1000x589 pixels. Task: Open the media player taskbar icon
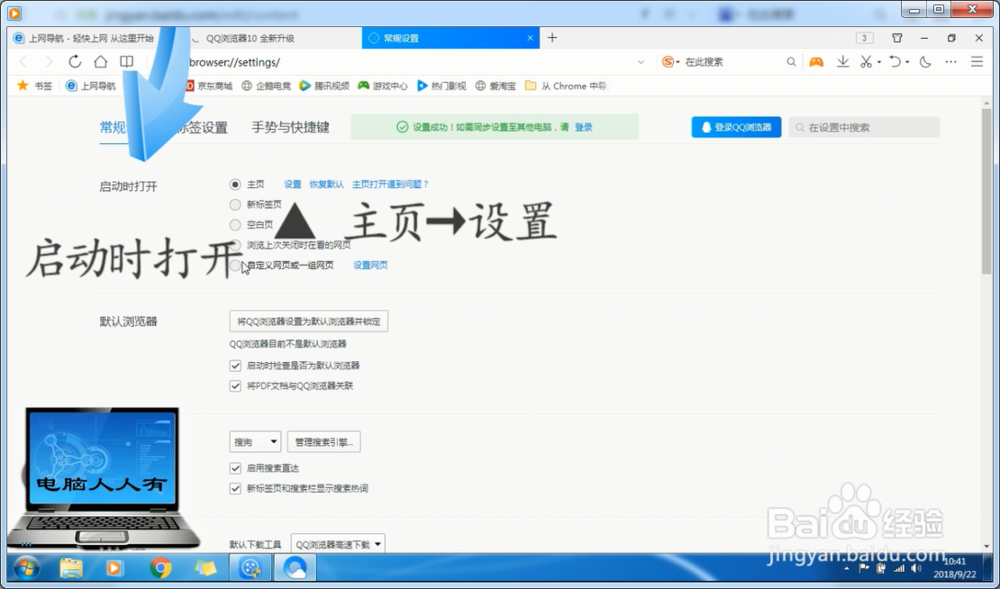pos(115,567)
